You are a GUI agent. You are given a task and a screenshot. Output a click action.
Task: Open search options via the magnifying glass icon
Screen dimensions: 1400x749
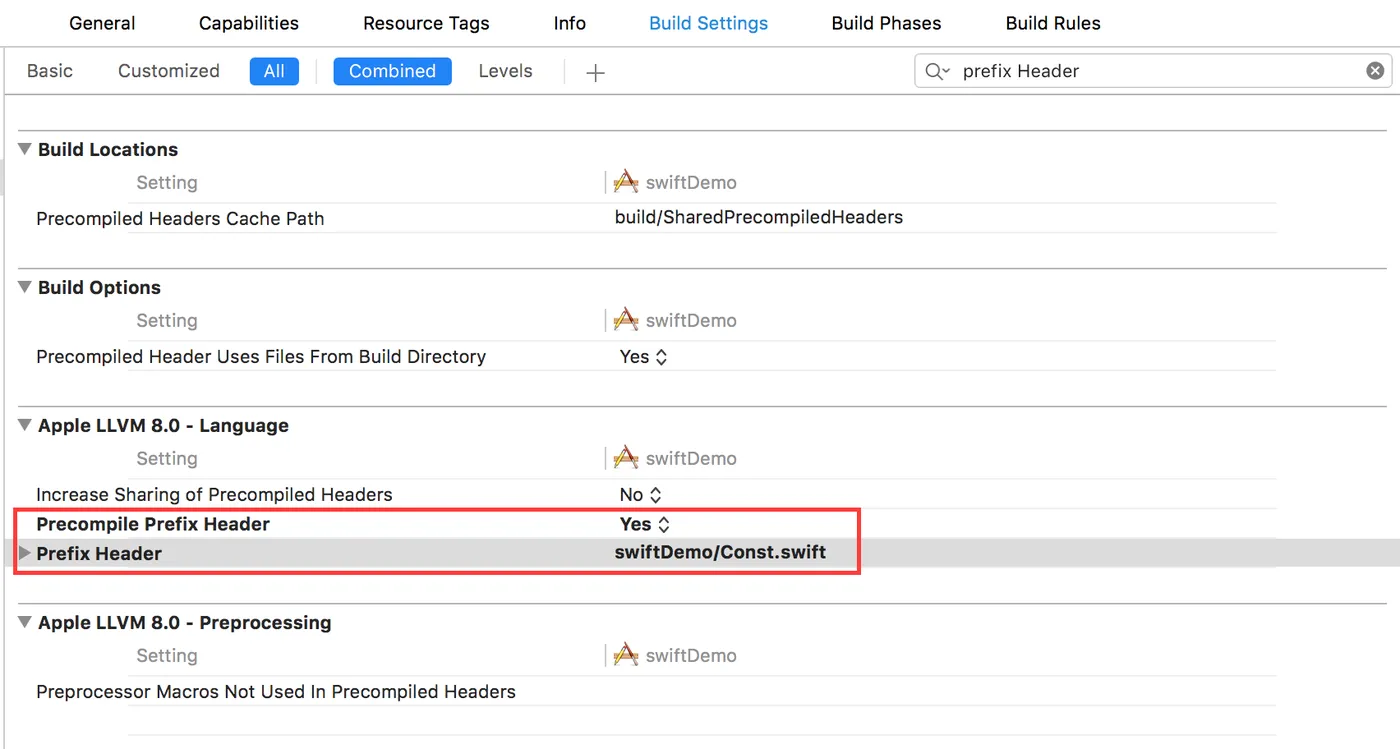tap(936, 71)
